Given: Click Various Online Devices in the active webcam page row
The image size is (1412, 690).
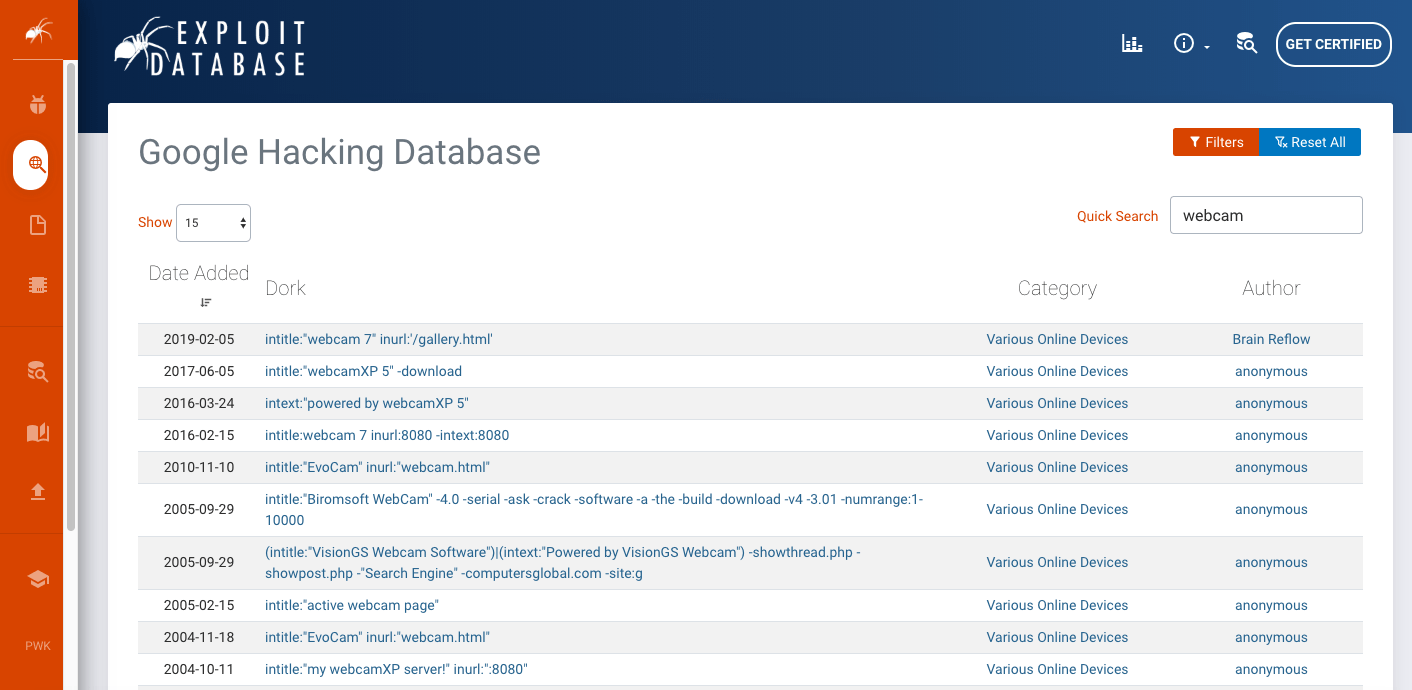Looking at the screenshot, I should (x=1057, y=605).
